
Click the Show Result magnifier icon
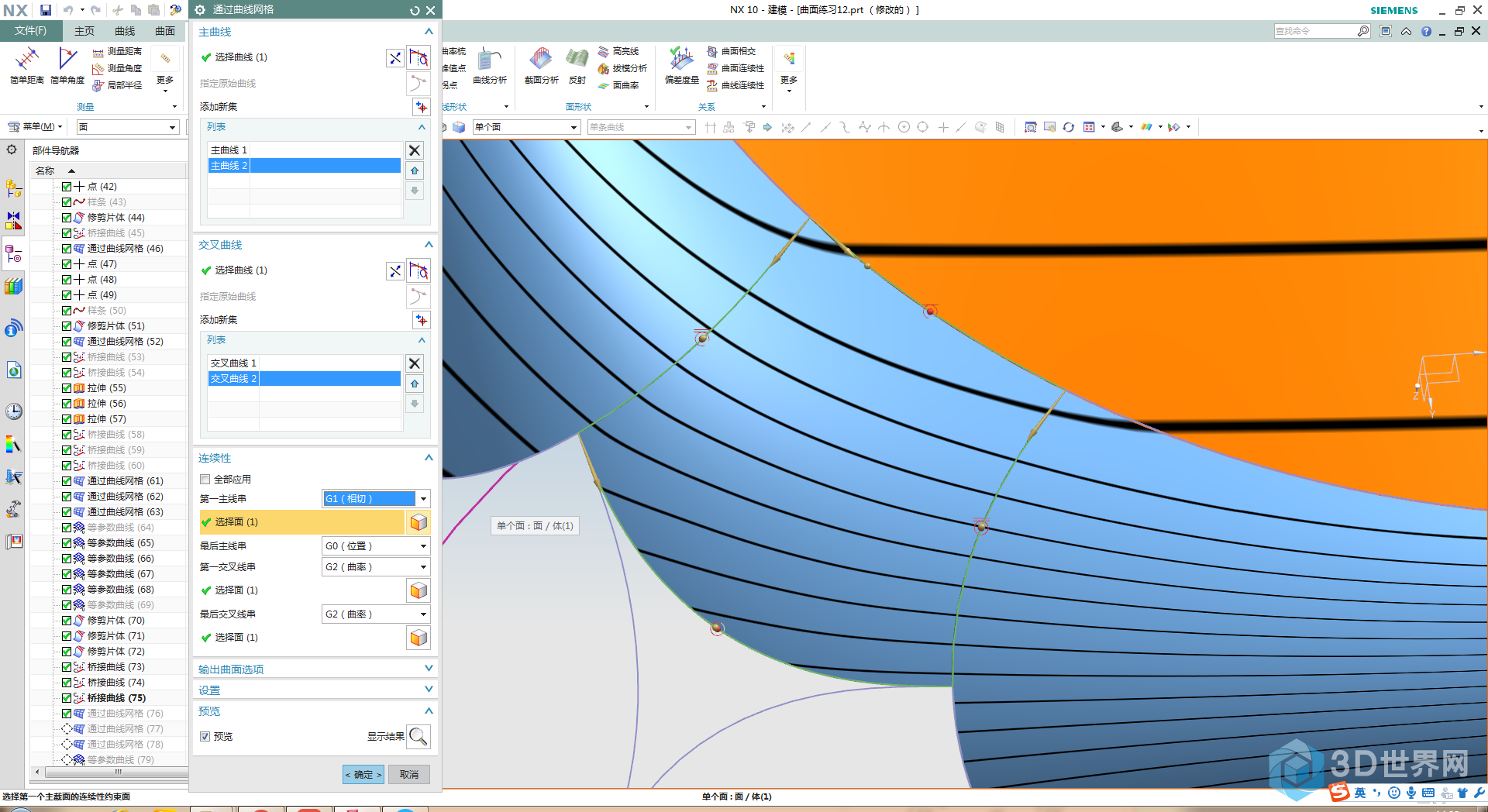point(418,736)
